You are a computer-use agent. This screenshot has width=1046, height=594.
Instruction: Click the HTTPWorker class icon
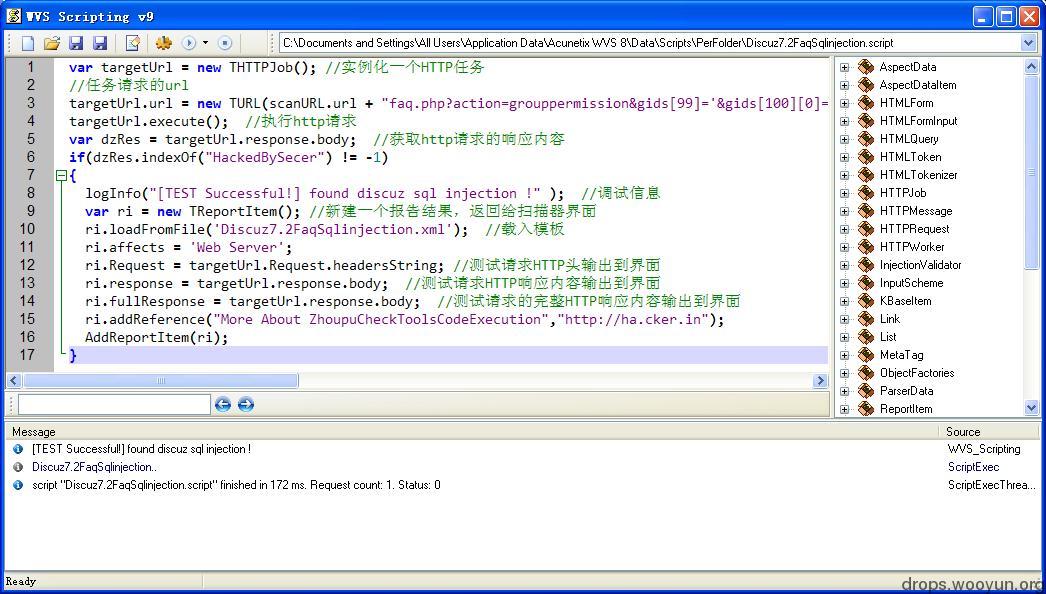(x=866, y=247)
